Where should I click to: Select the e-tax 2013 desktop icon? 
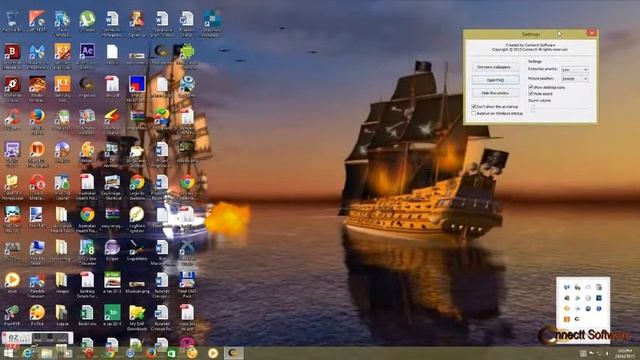pos(112,282)
